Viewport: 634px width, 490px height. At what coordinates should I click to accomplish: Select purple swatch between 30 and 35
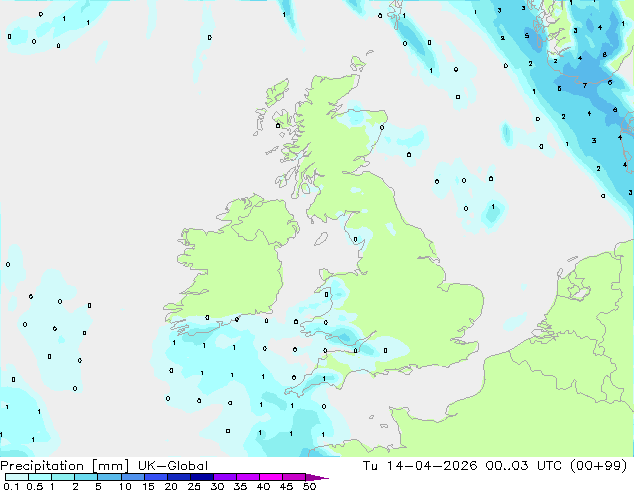225,477
